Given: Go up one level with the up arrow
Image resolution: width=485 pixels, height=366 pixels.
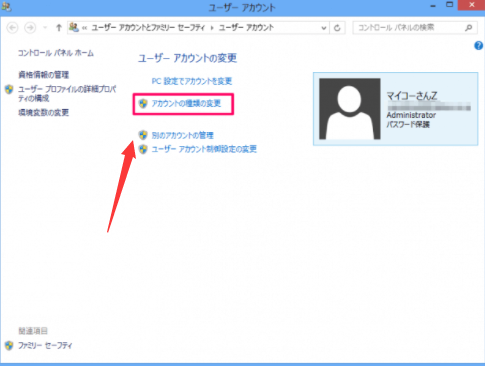Looking at the screenshot, I should pyautogui.click(x=59, y=28).
